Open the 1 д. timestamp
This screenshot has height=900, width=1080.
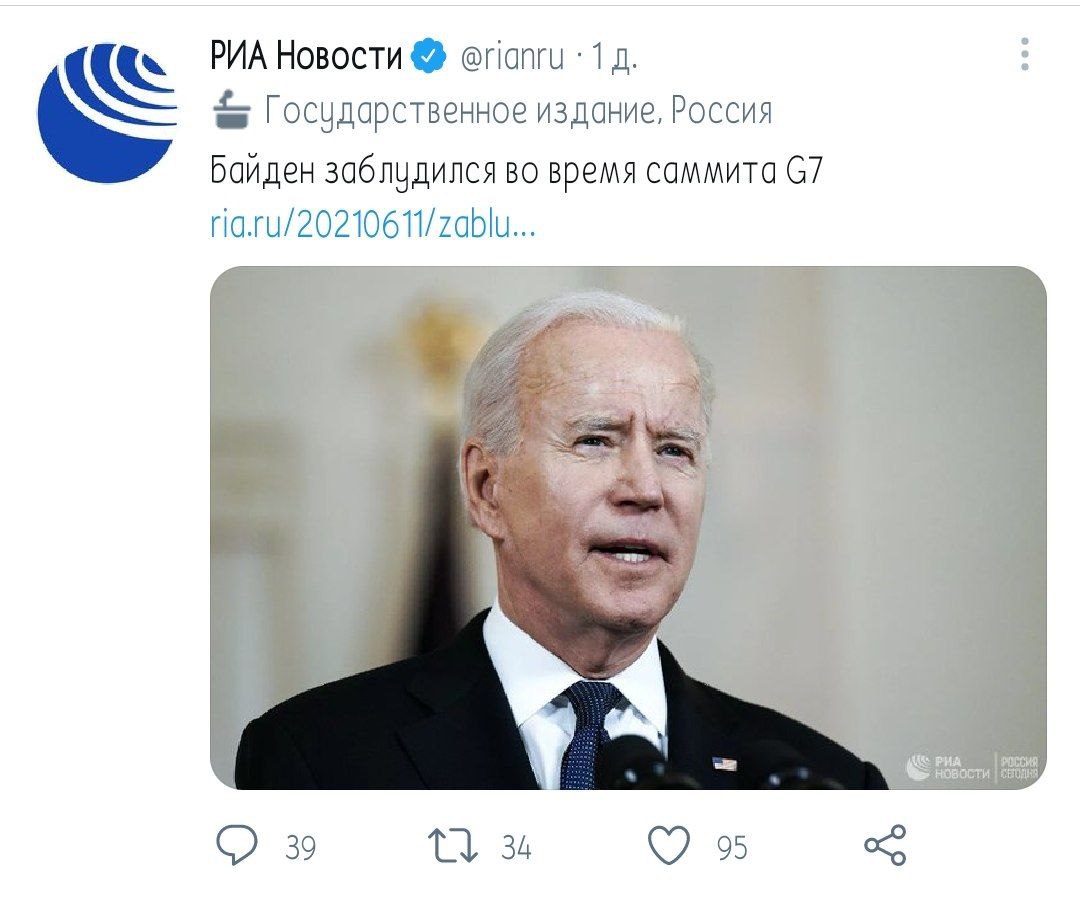click(x=614, y=56)
